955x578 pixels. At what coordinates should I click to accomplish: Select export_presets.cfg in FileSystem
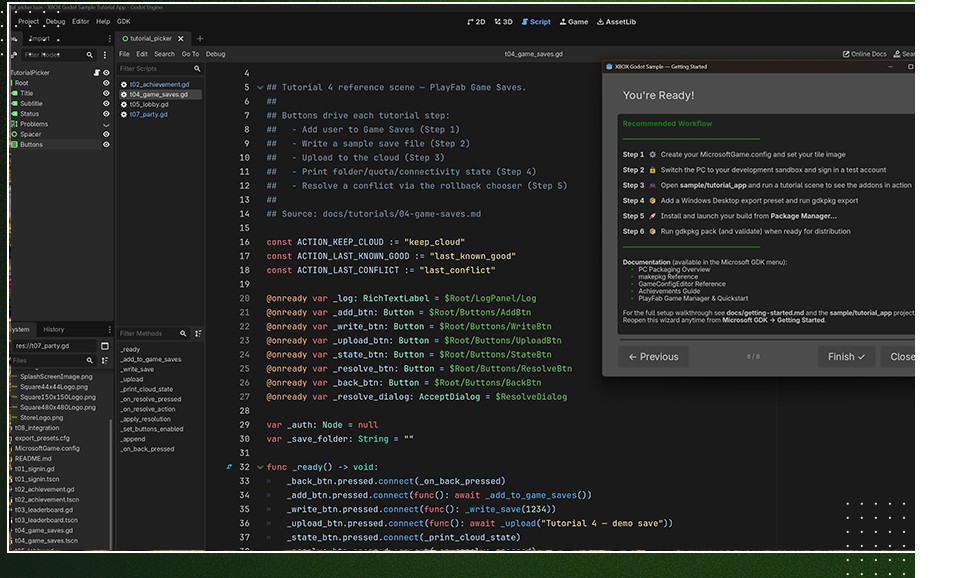[42, 438]
